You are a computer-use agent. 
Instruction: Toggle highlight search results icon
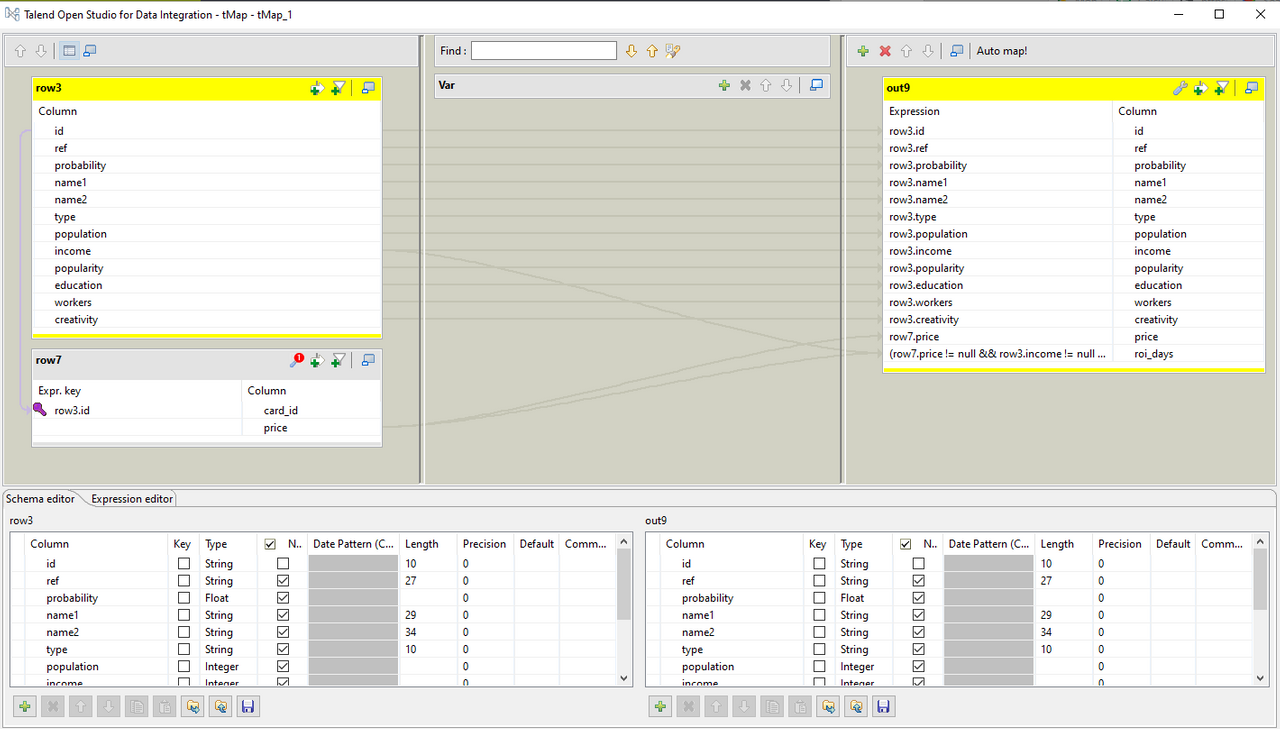pos(673,51)
